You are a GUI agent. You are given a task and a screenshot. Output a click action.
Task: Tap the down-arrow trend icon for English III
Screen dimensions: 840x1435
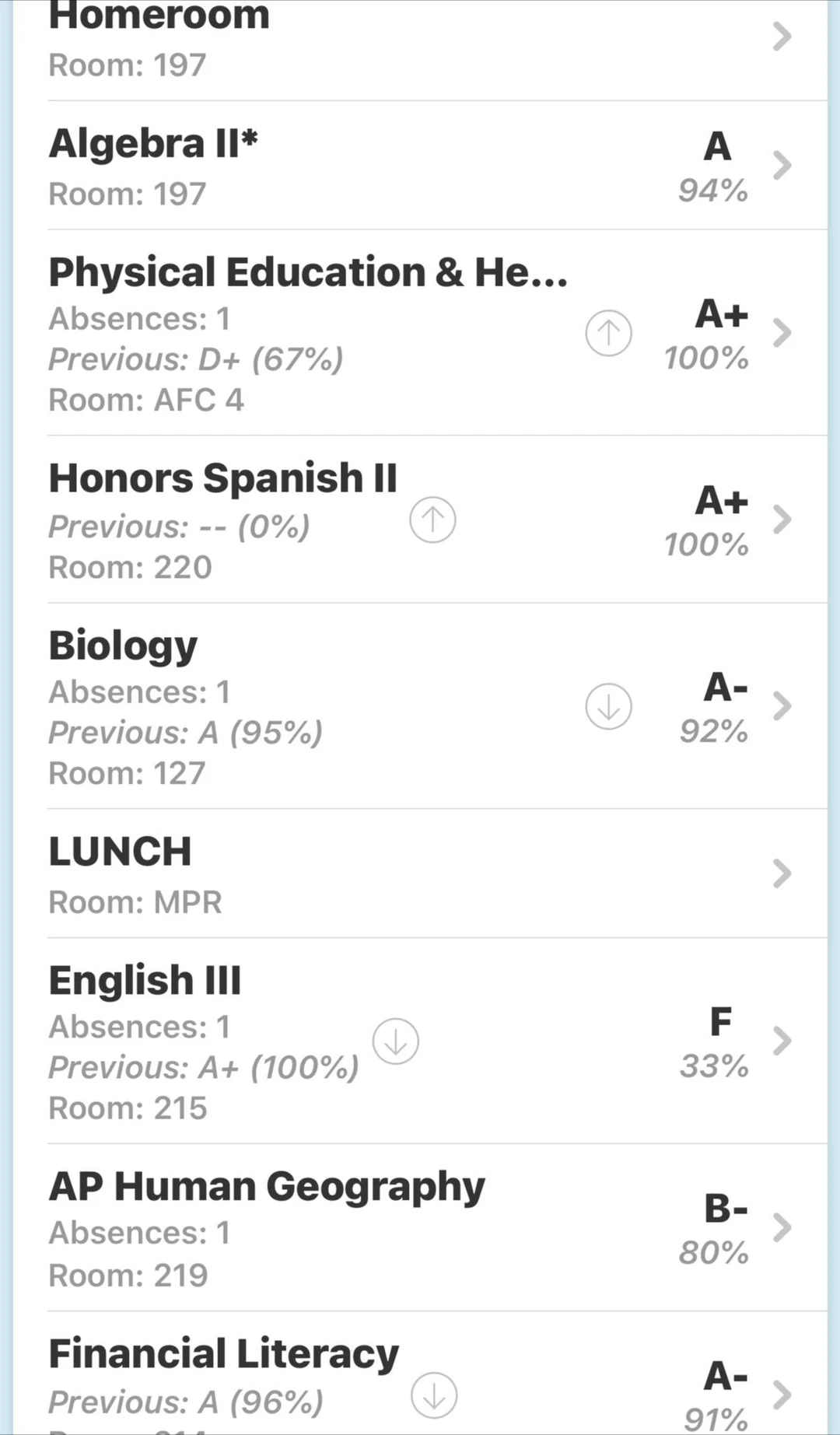pyautogui.click(x=396, y=1041)
